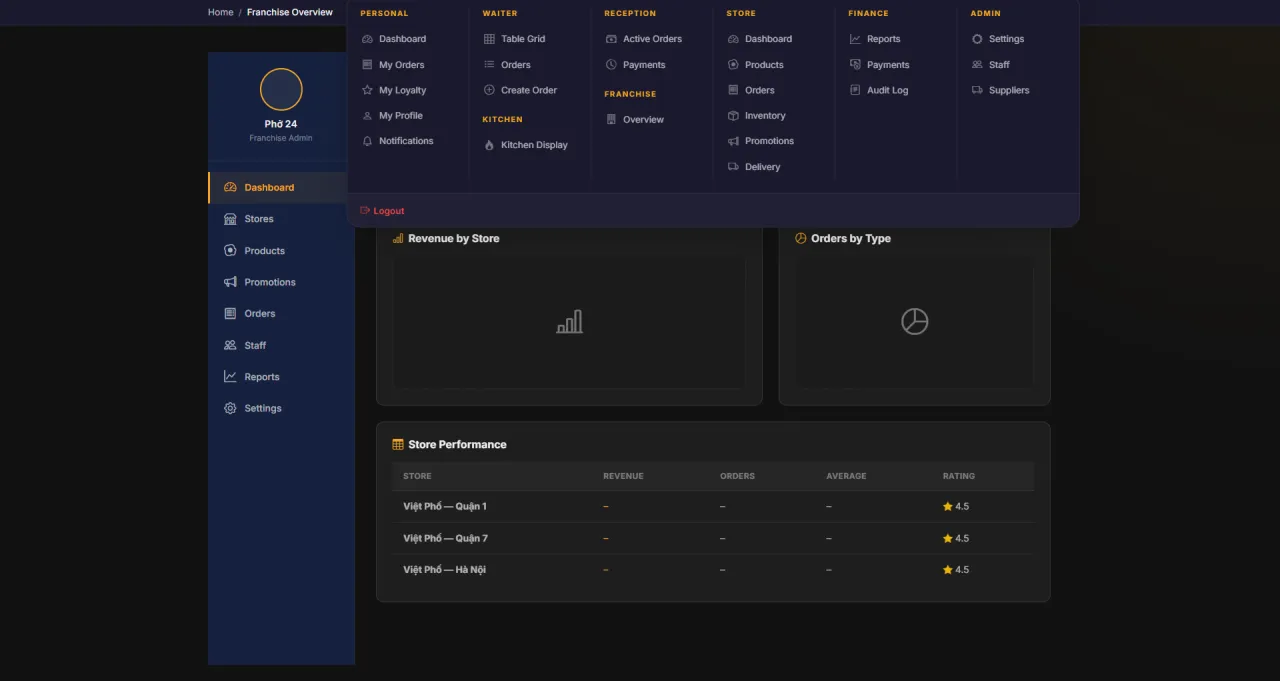Click the My Loyalty star icon

click(x=367, y=90)
